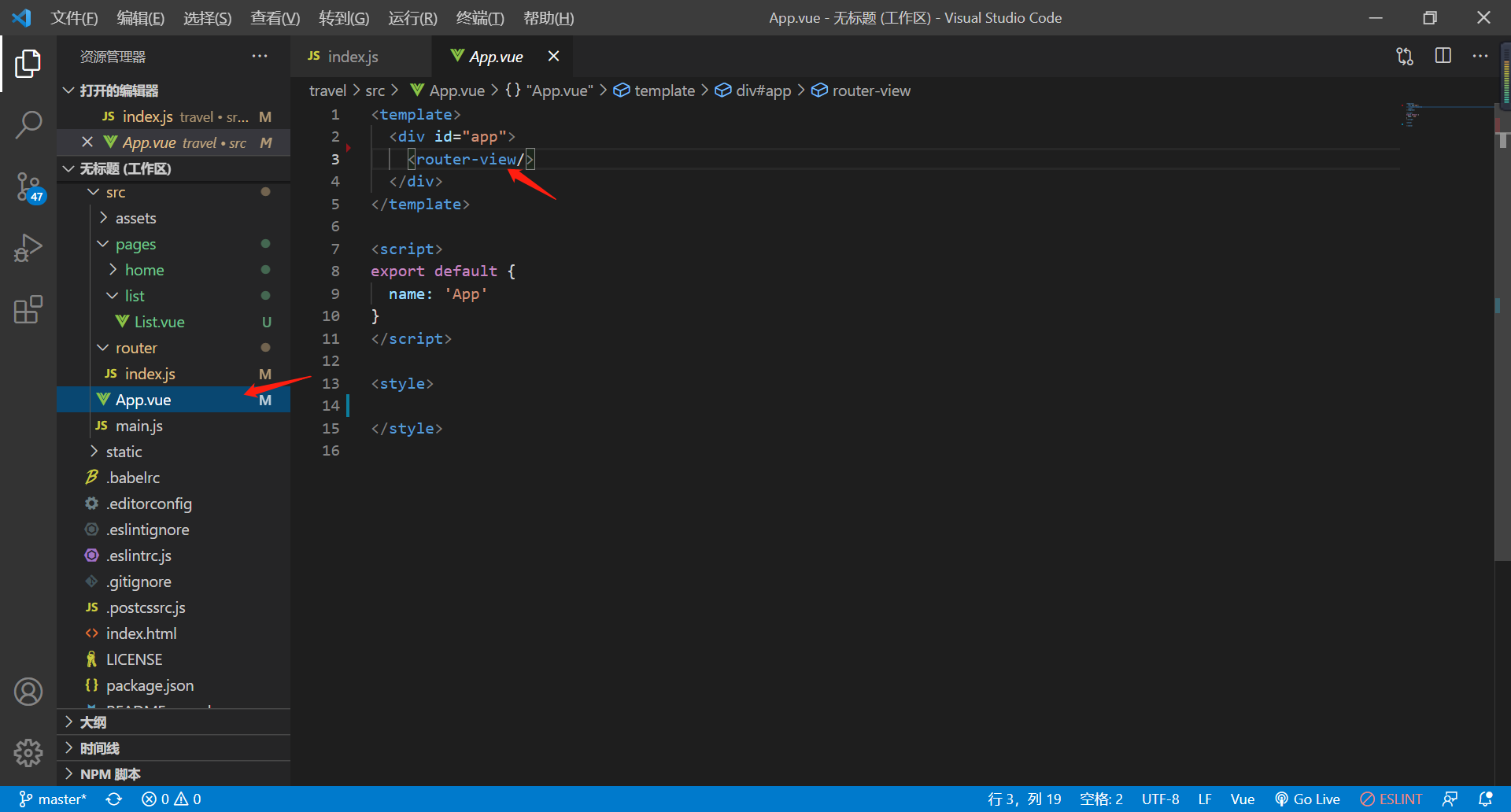The height and width of the screenshot is (812, 1511).
Task: Open the Run and Debug view
Action: click(x=28, y=248)
